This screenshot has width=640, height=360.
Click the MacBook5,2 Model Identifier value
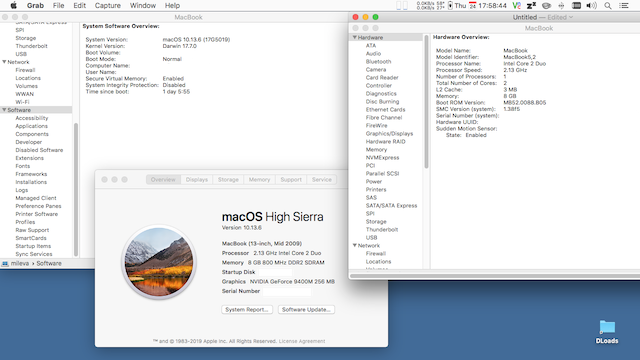[x=519, y=57]
